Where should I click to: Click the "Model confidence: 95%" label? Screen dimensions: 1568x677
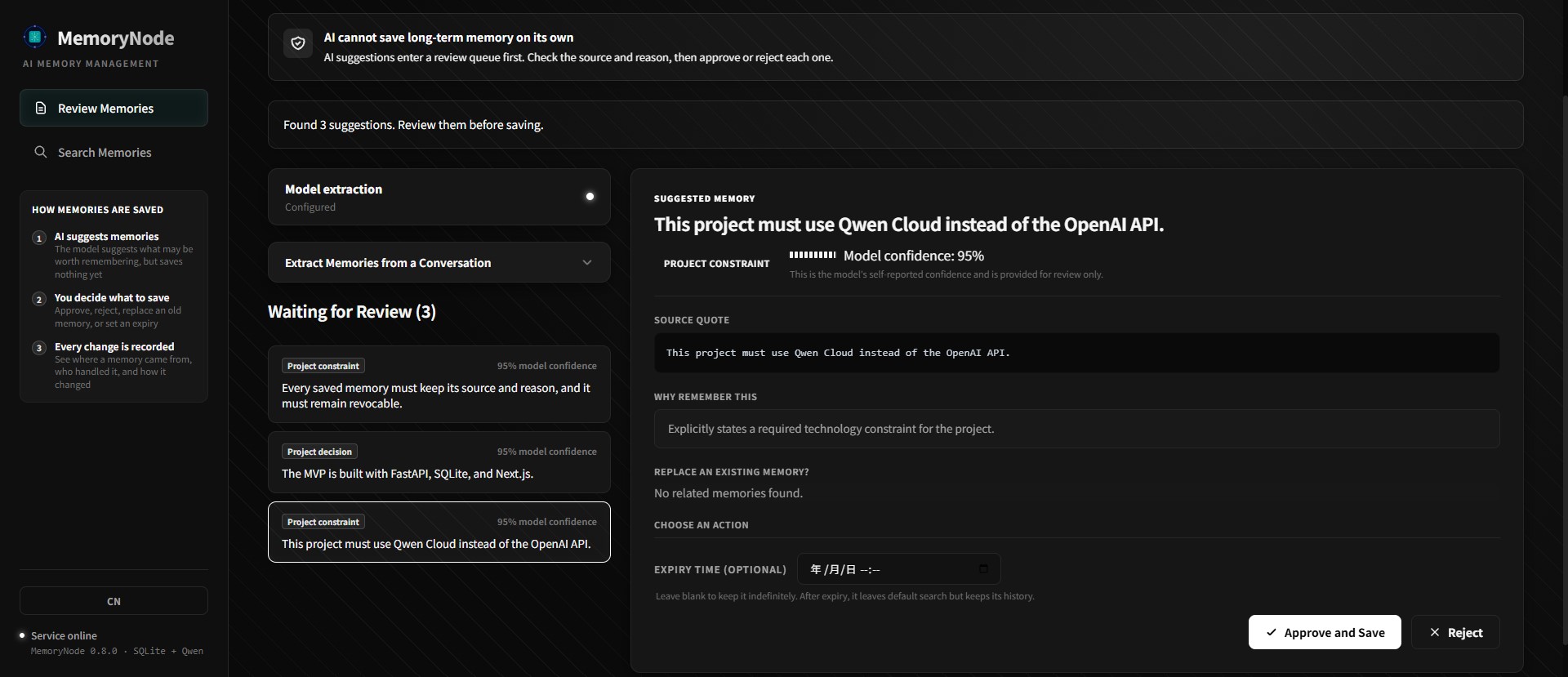click(x=914, y=256)
